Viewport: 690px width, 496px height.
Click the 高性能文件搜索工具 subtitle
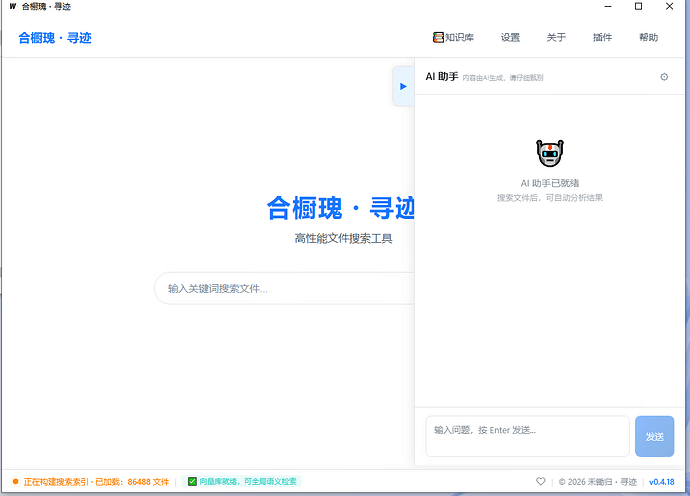343,239
